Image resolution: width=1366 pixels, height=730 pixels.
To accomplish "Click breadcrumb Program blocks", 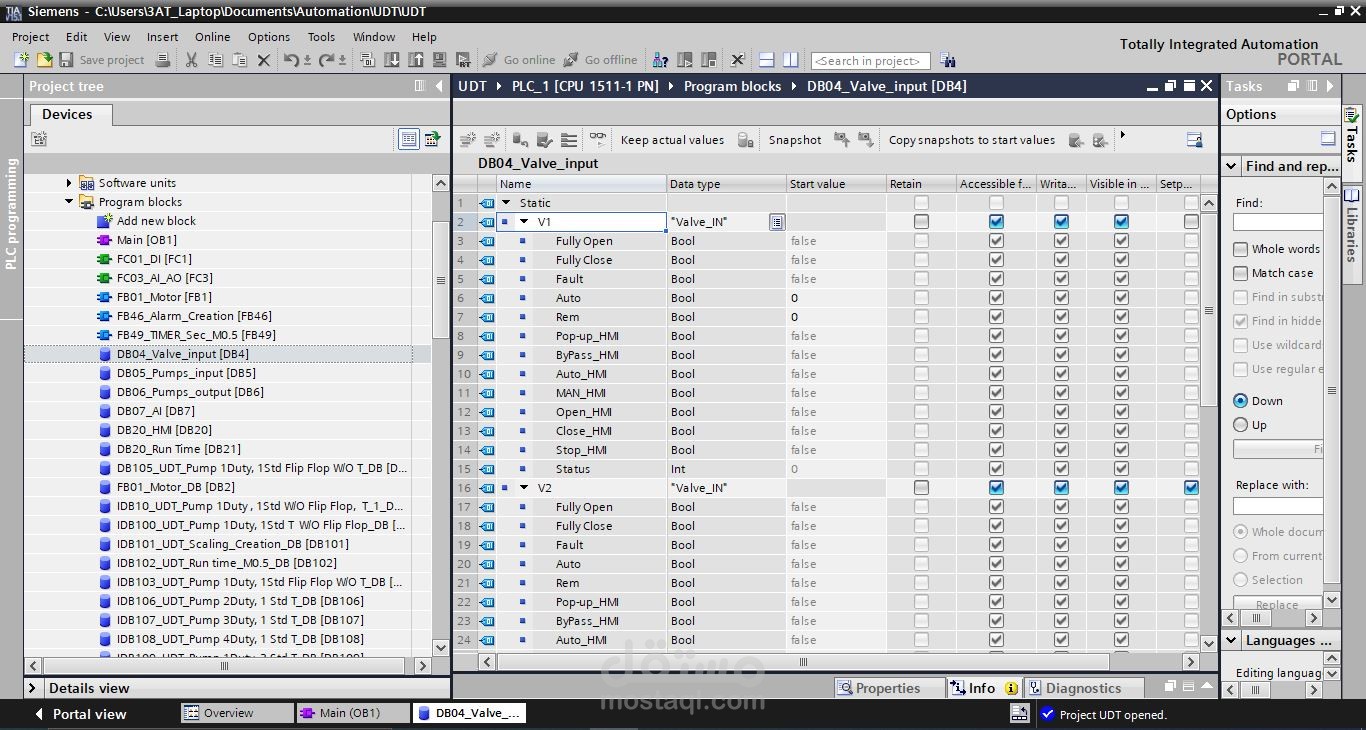I will [732, 86].
